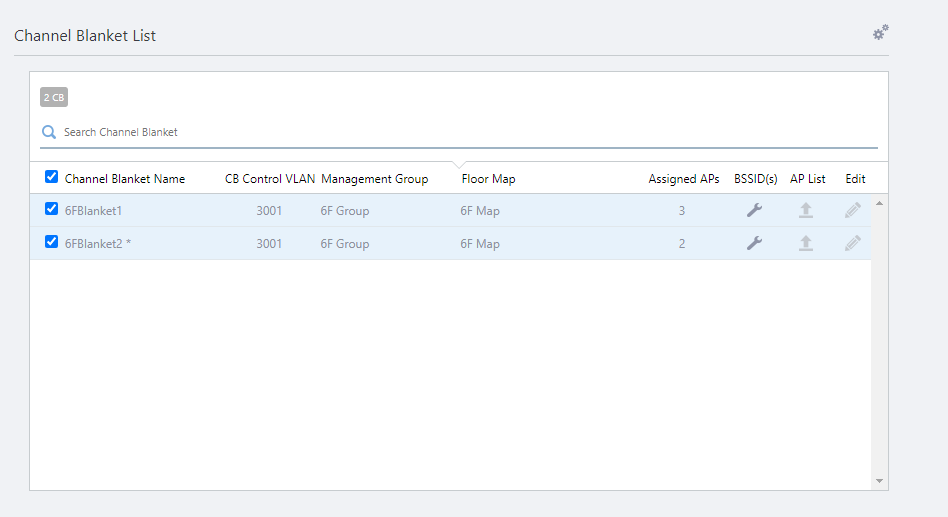The image size is (948, 517).
Task: Click BSSID wrench icon for 6FBlanket1
Action: click(x=755, y=211)
